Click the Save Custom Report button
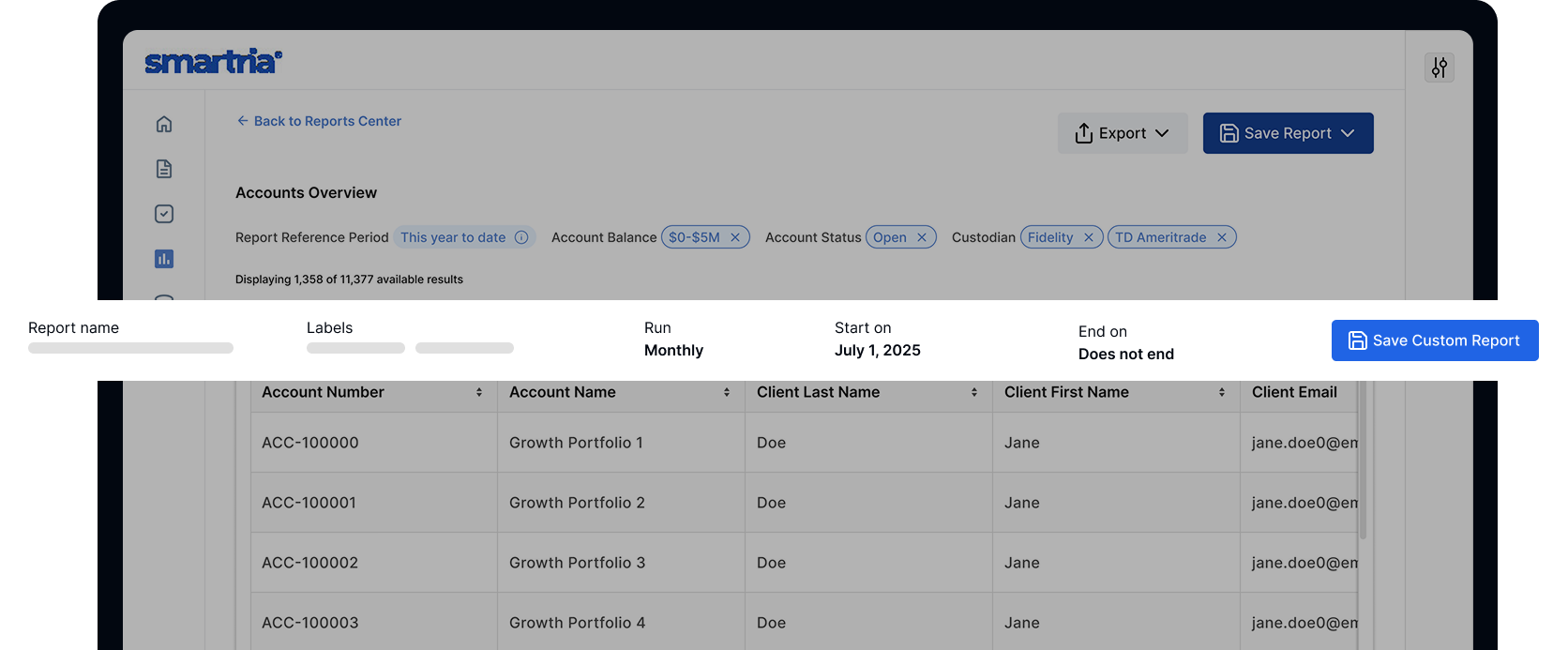1568x650 pixels. (1434, 340)
